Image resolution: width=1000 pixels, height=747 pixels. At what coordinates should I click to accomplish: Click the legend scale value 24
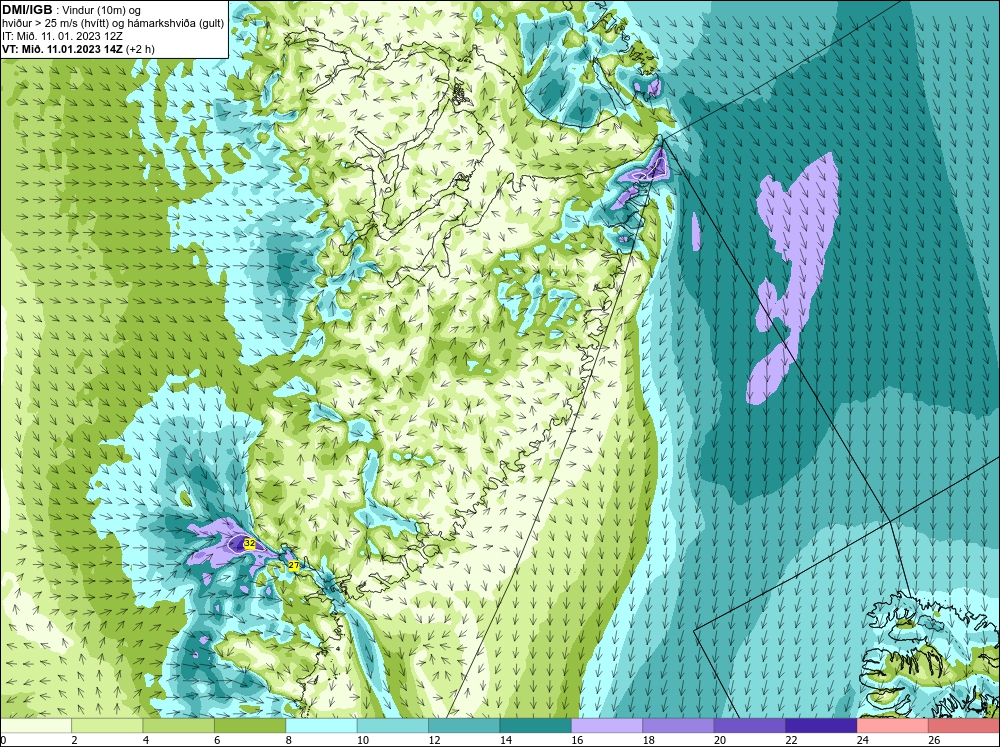pos(863,740)
